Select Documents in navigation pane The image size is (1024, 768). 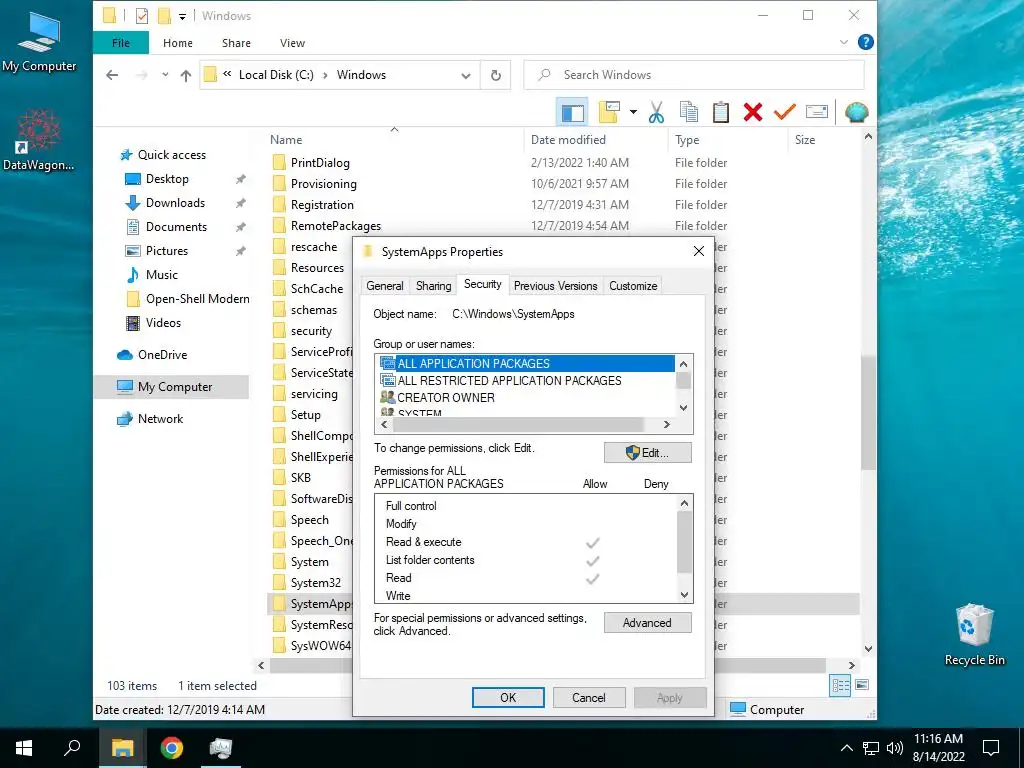(176, 227)
